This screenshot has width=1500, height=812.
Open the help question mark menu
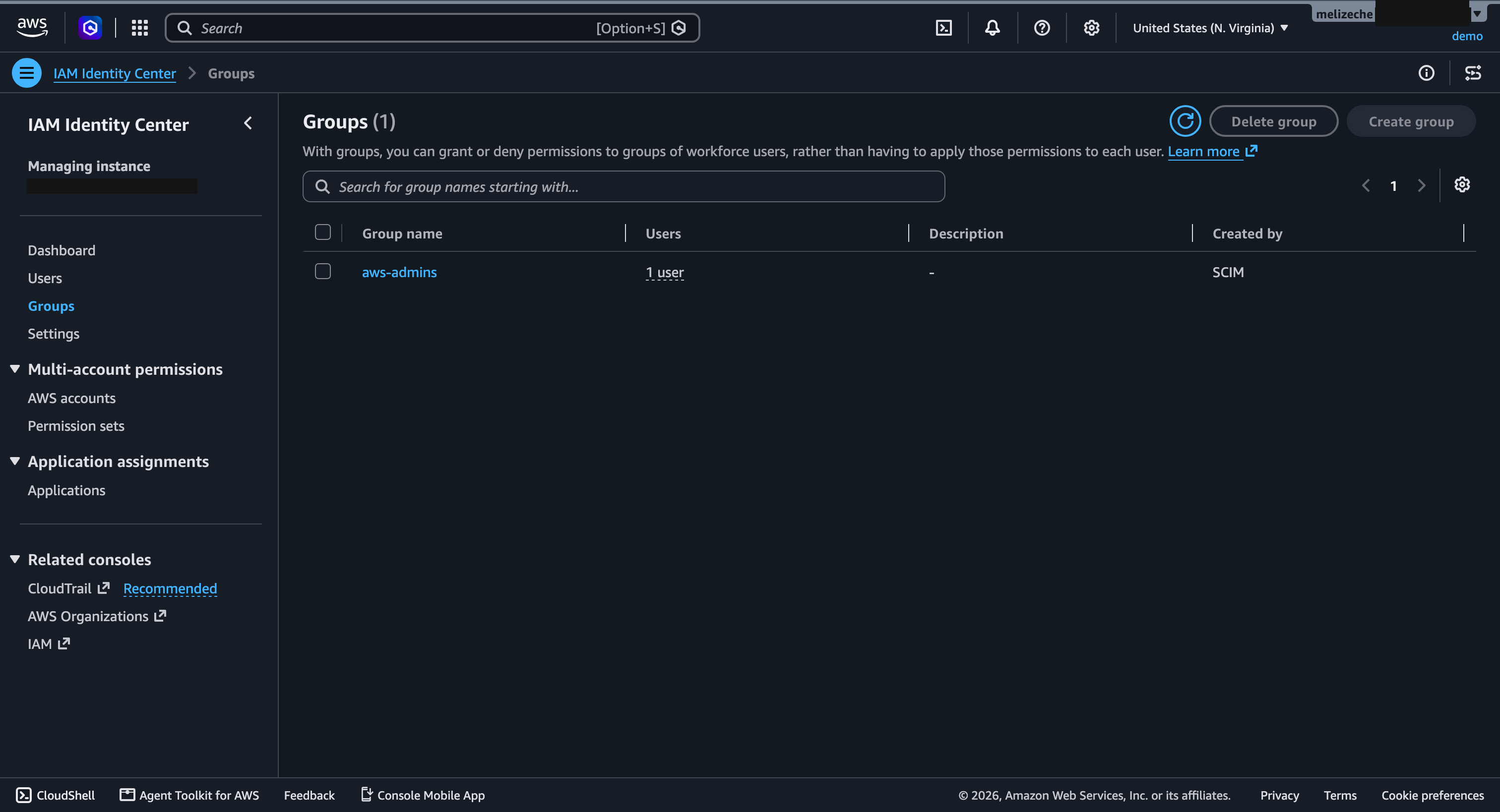pos(1042,27)
